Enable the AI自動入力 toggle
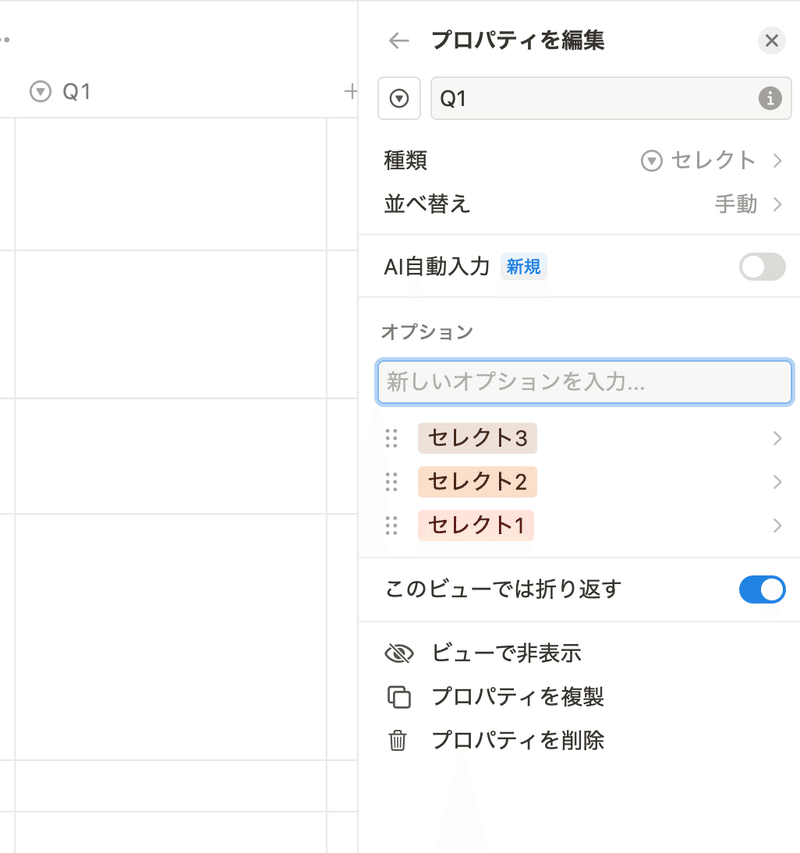 (762, 267)
